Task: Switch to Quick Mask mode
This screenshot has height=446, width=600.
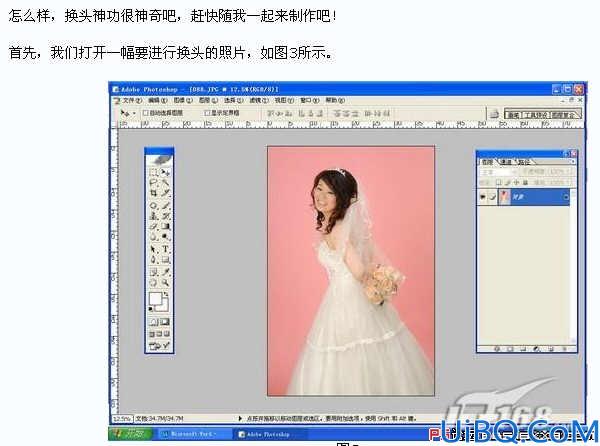Action: click(x=165, y=322)
